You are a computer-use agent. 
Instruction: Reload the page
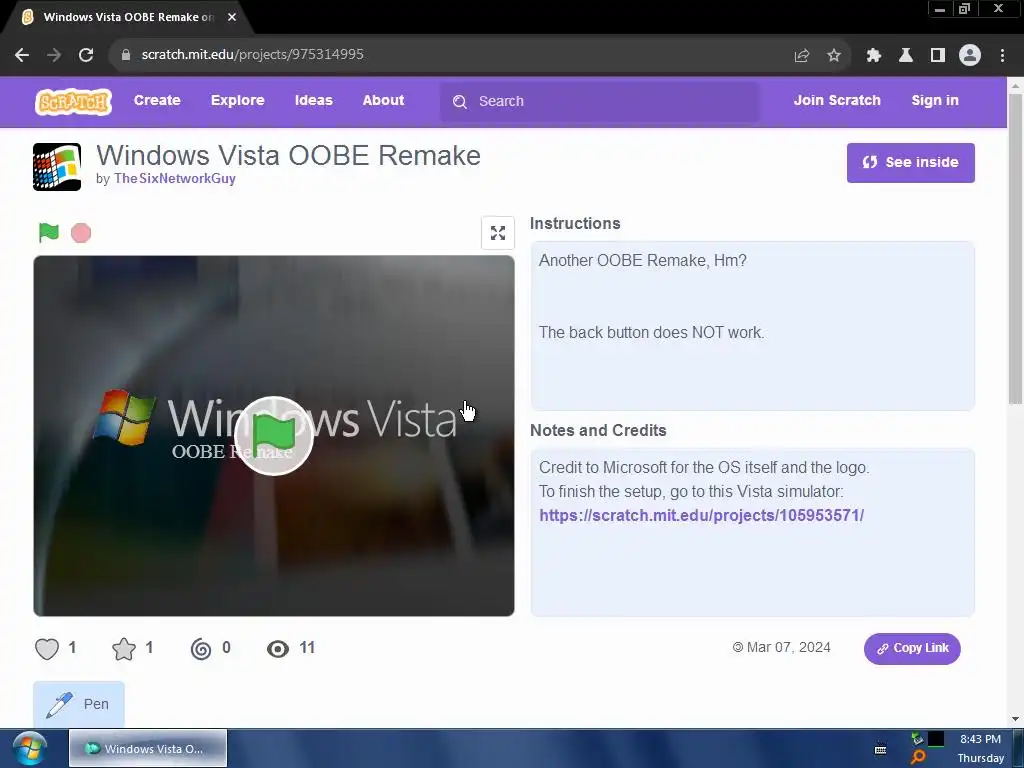(x=86, y=55)
